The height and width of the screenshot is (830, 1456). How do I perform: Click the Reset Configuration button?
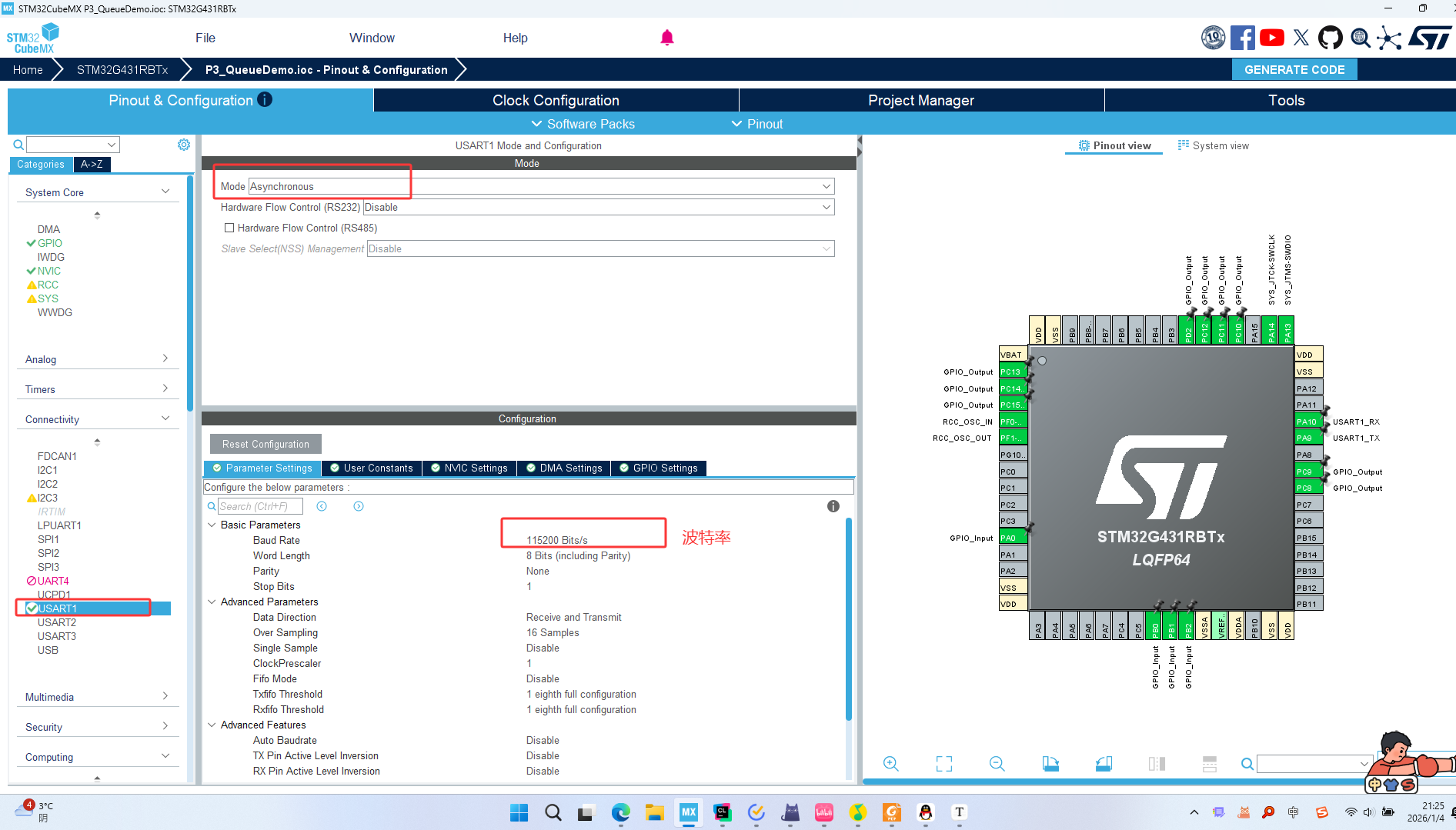coord(265,444)
